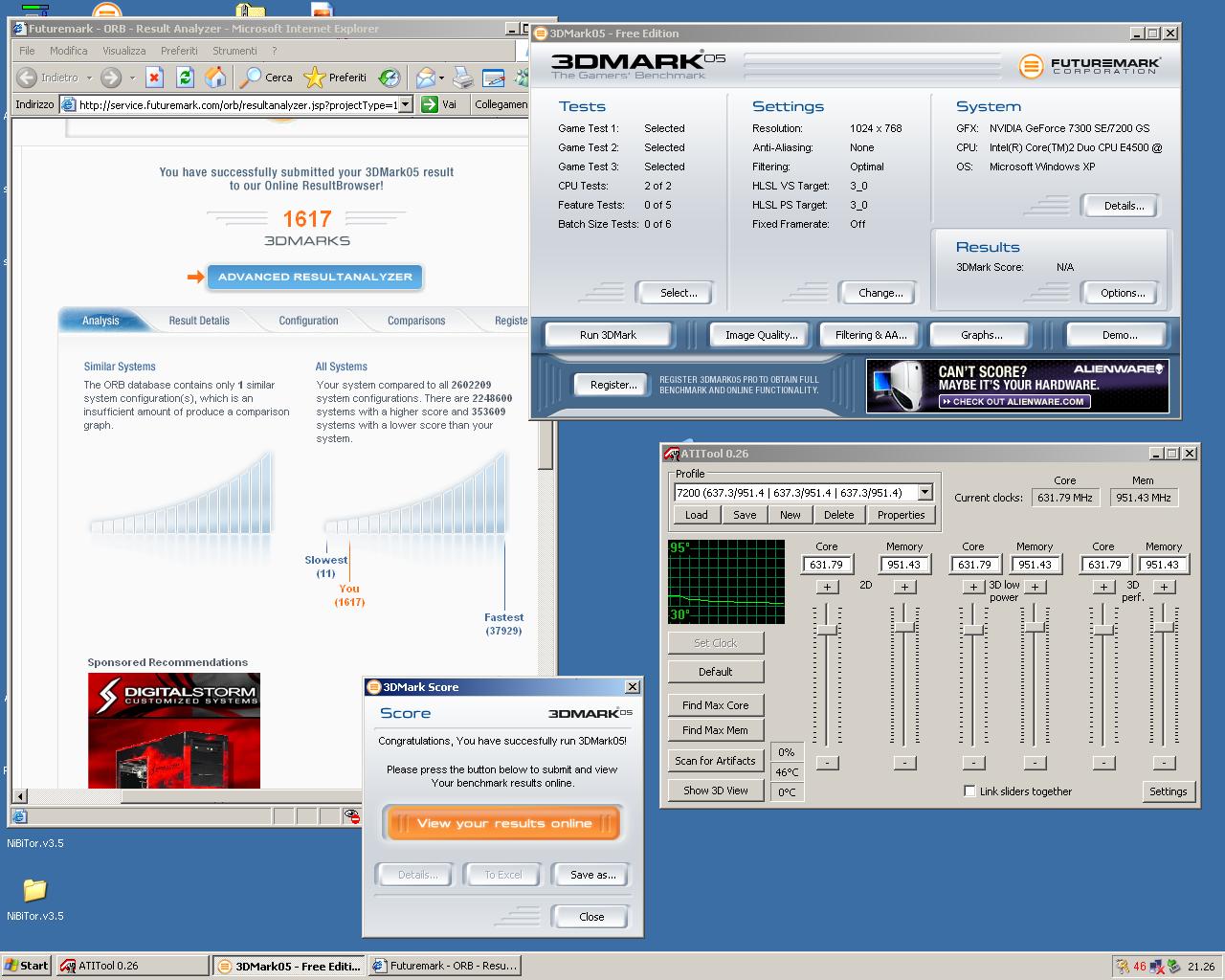
Task: Click the 3DMark Score dialog title icon
Action: click(x=374, y=687)
